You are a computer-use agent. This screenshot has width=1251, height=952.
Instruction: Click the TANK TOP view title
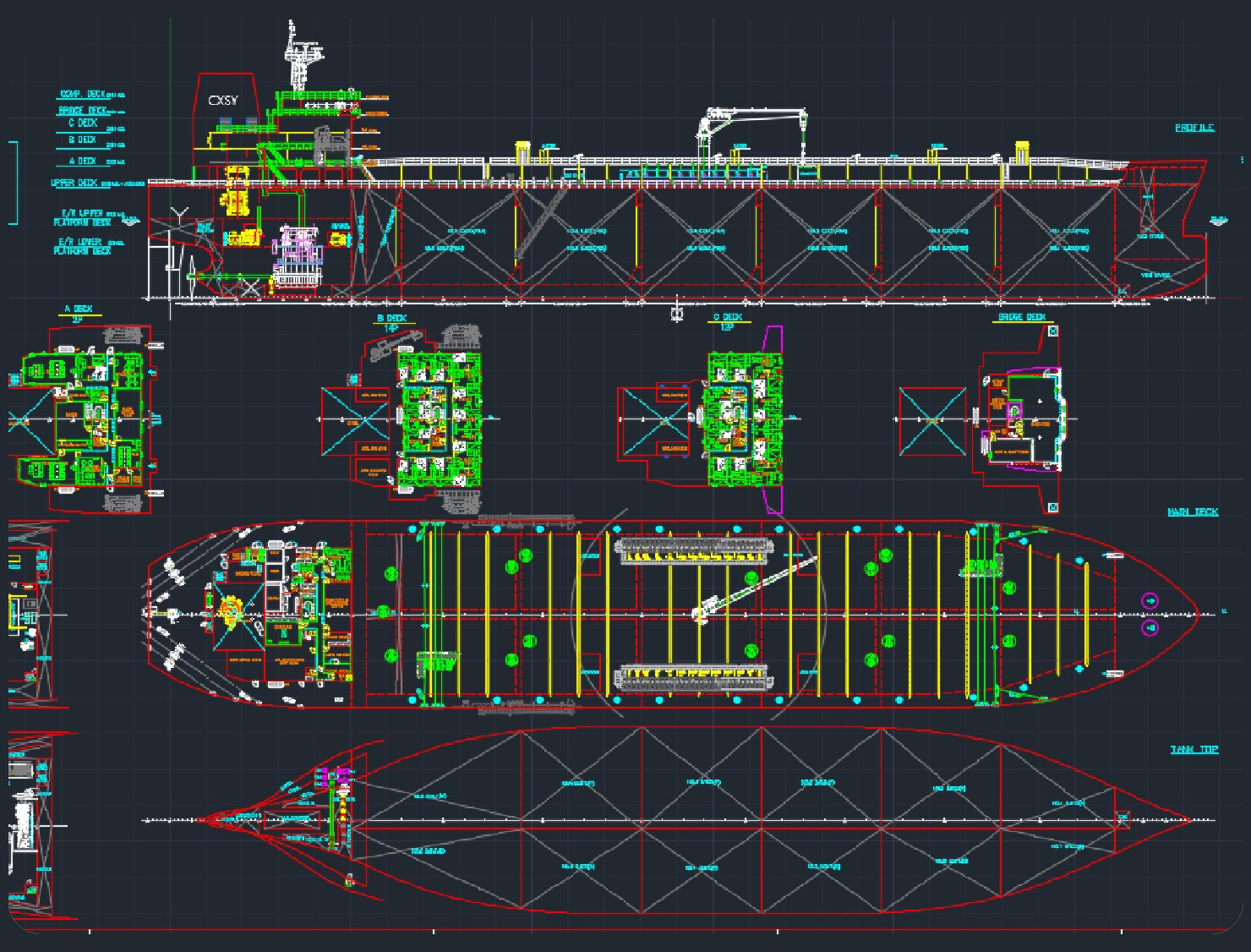(1194, 749)
